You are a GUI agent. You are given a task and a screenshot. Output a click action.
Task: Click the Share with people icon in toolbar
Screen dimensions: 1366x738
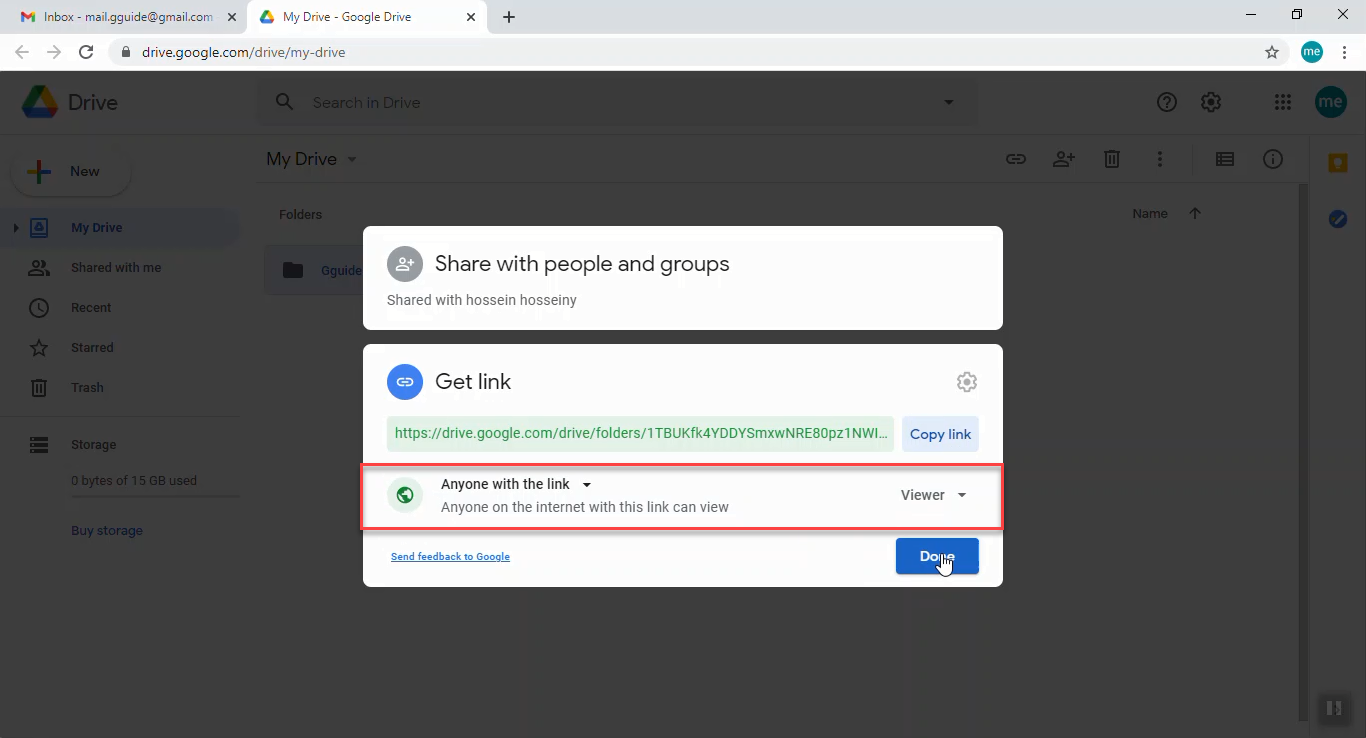tap(1064, 159)
